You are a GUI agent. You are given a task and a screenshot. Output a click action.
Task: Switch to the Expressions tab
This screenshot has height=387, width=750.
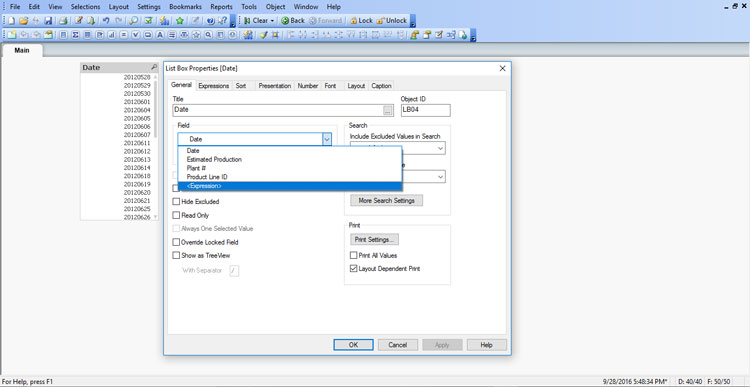(213, 86)
